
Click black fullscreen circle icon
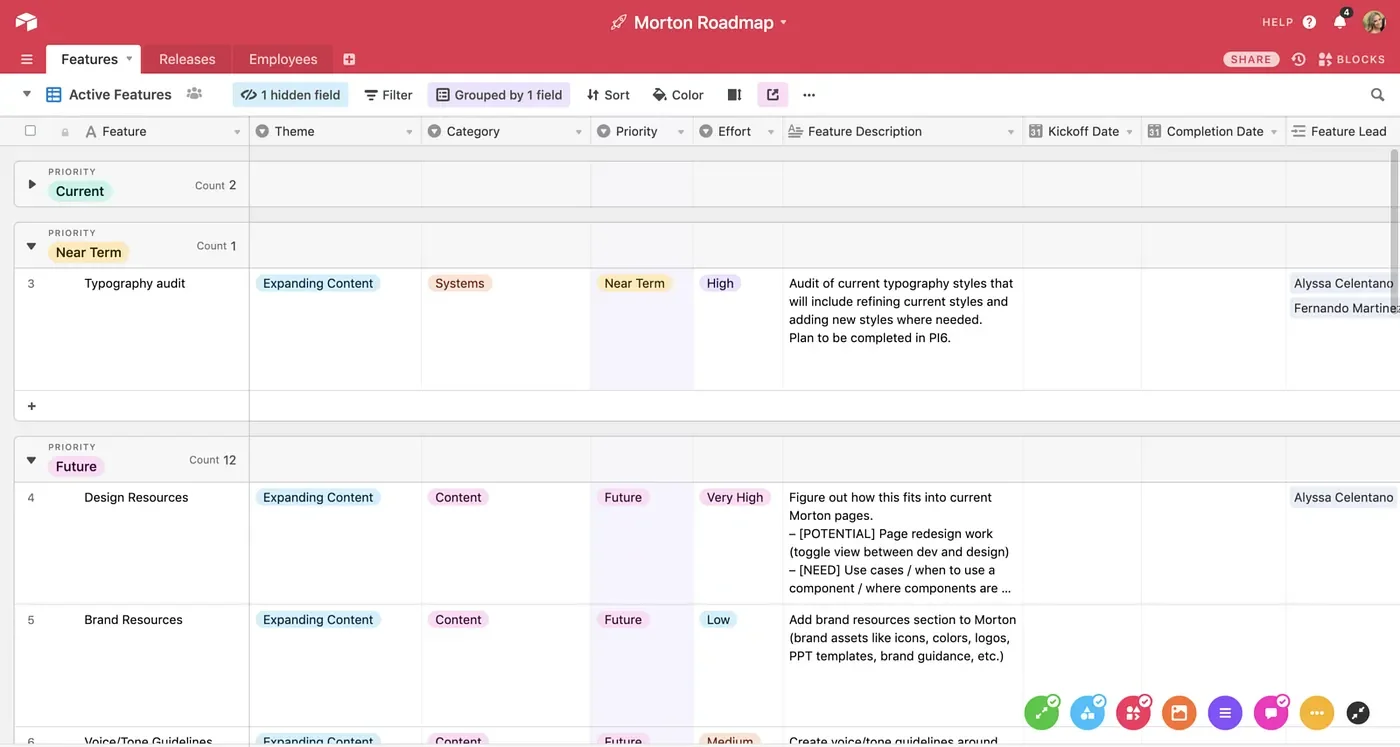pyautogui.click(x=1358, y=713)
